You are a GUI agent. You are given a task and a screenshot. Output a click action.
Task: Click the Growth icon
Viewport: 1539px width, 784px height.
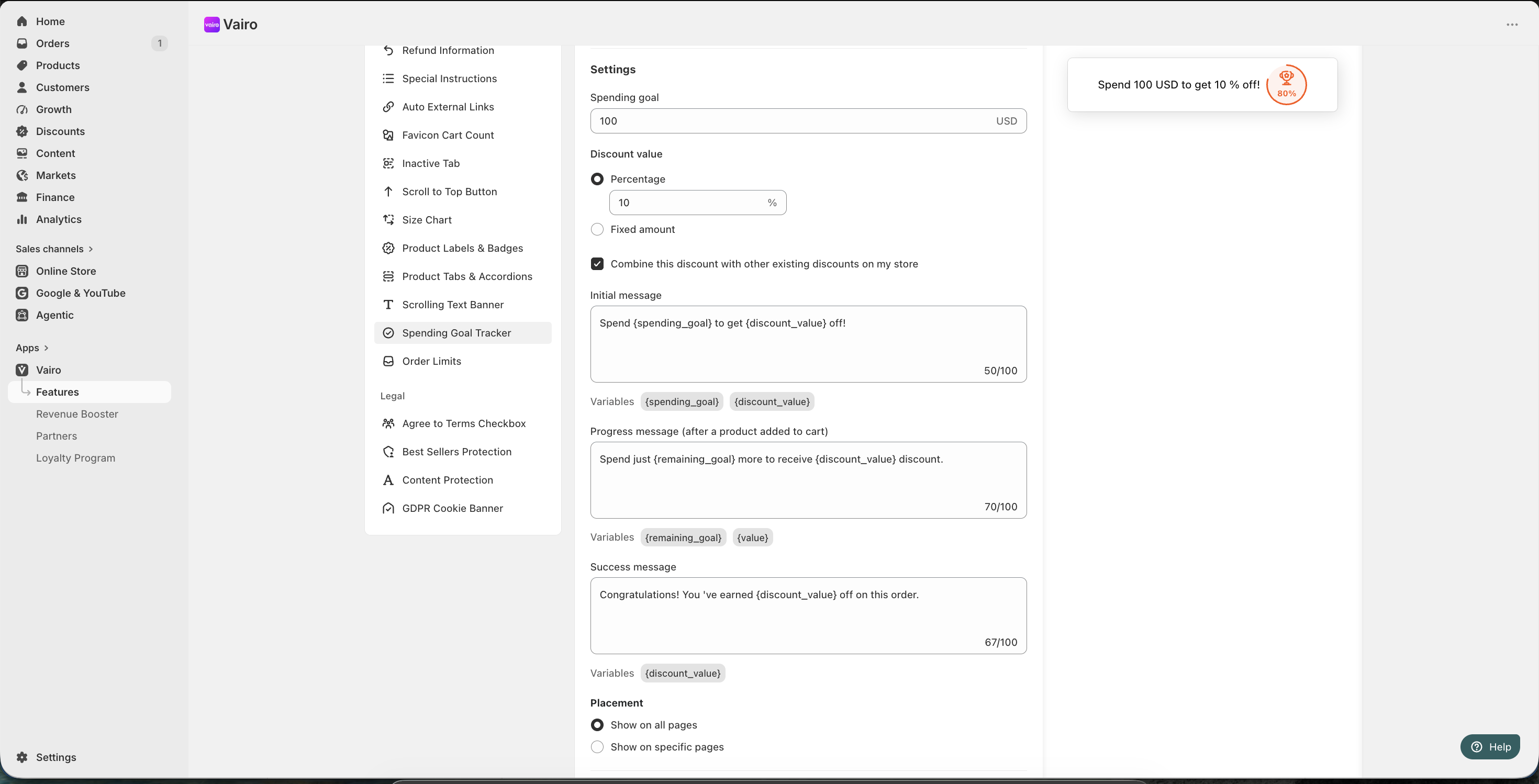(22, 110)
